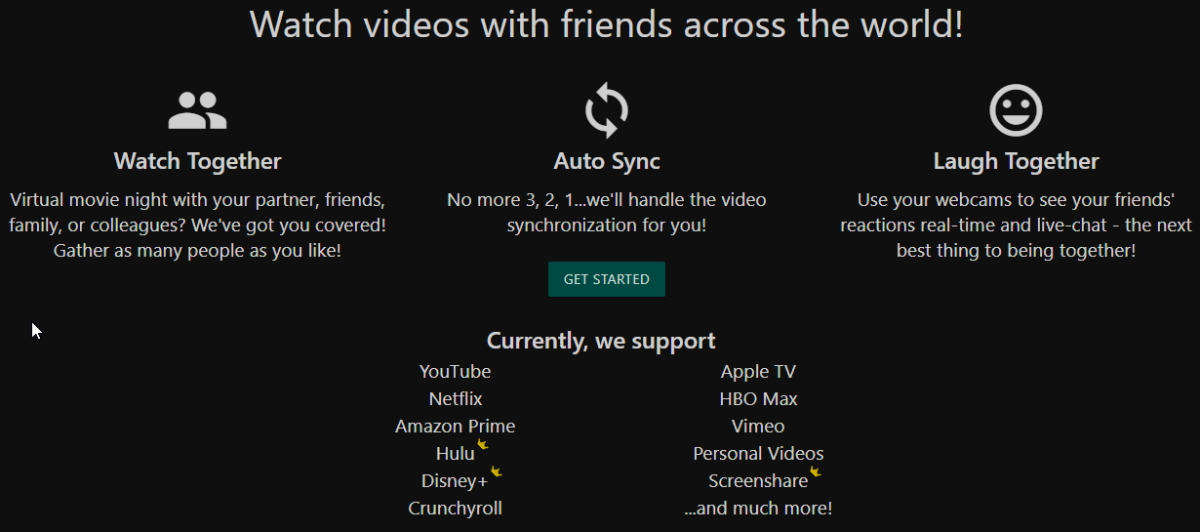Click the Vimeo entry
This screenshot has width=1200, height=532.
click(758, 426)
